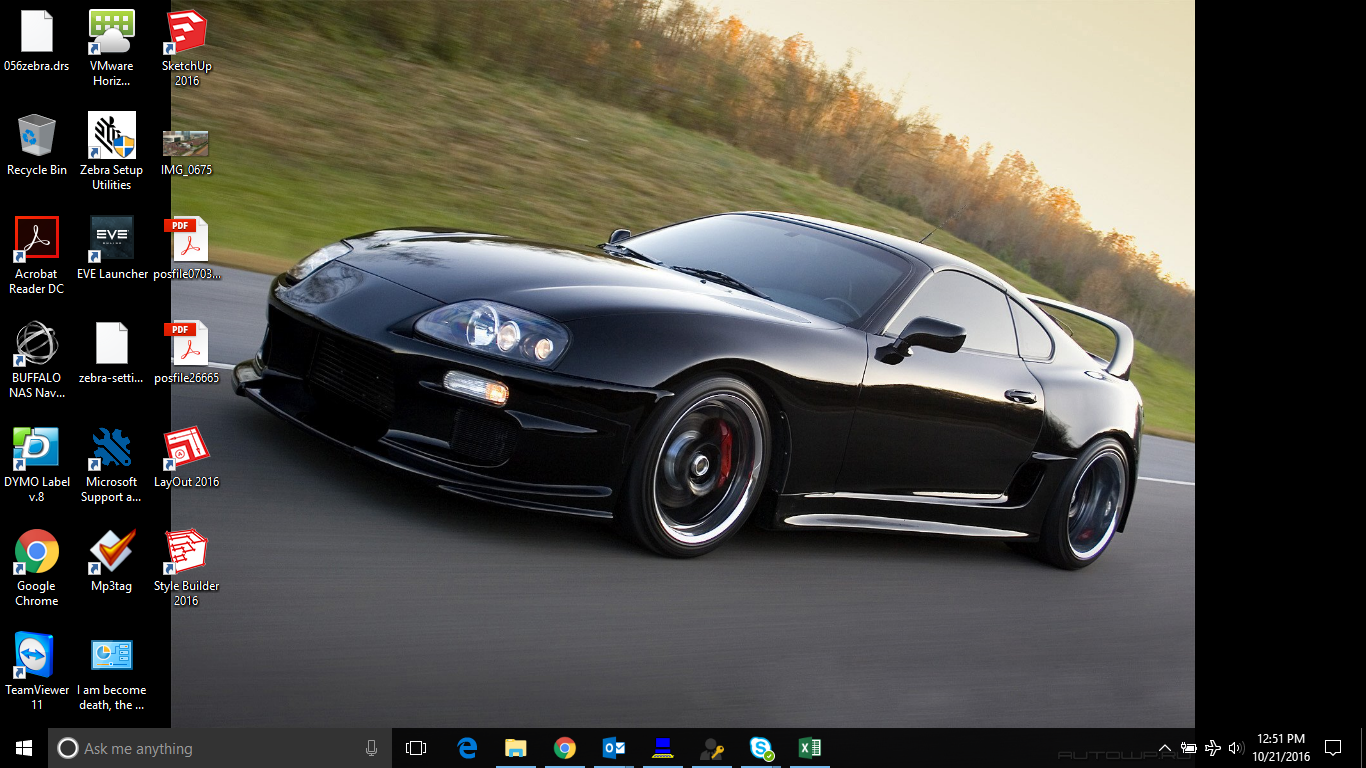Click the airplane mode tray icon
Viewport: 1366px width, 768px height.
pyautogui.click(x=1213, y=748)
